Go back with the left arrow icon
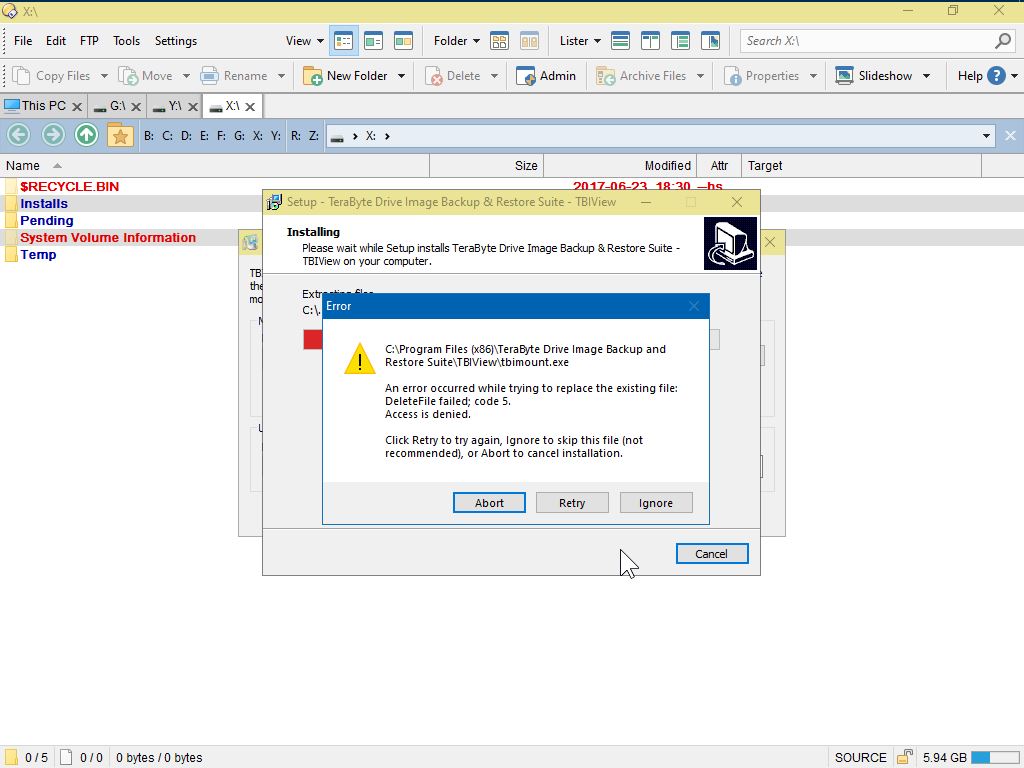The width and height of the screenshot is (1024, 768). pos(18,135)
